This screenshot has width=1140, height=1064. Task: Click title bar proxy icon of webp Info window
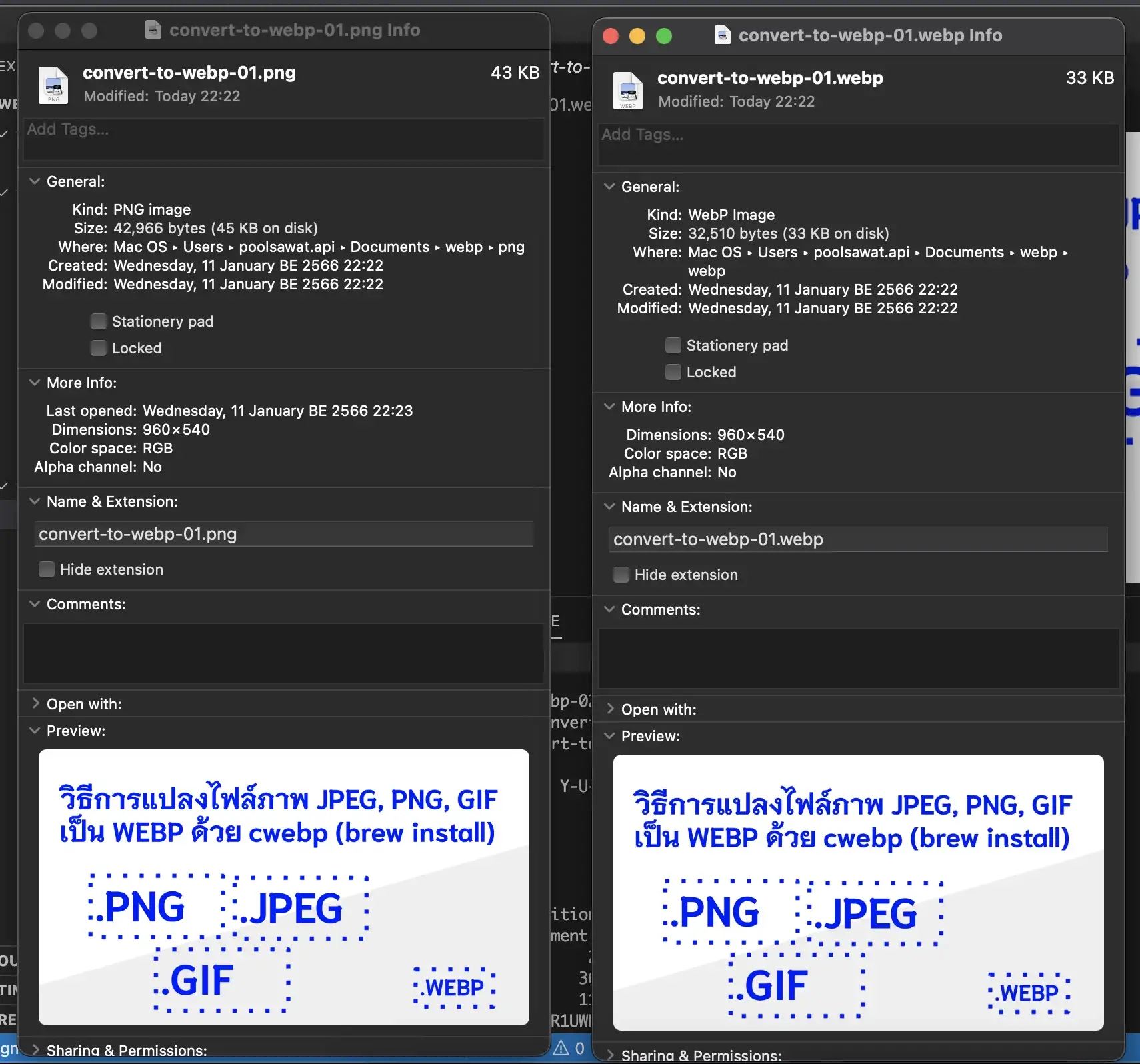[723, 35]
